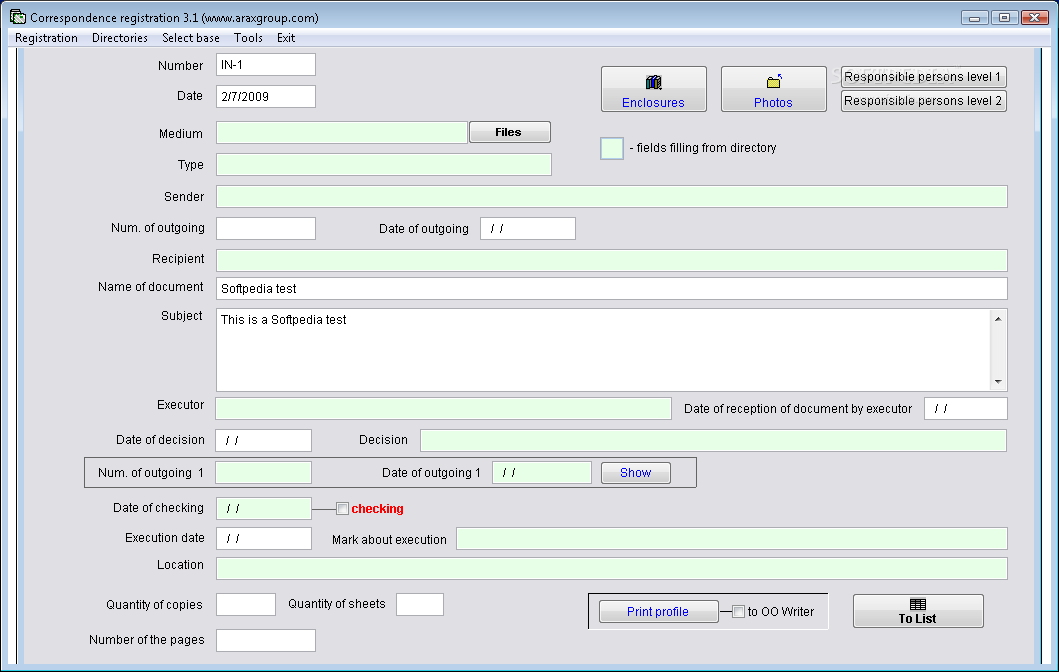Click the Date of checking field
1059x672 pixels.
[263, 509]
